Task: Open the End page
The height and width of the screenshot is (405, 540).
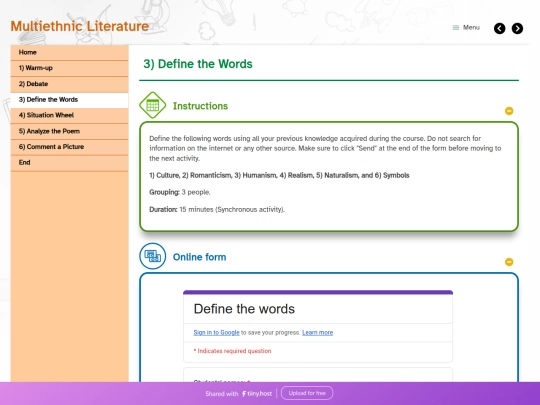Action: click(69, 163)
